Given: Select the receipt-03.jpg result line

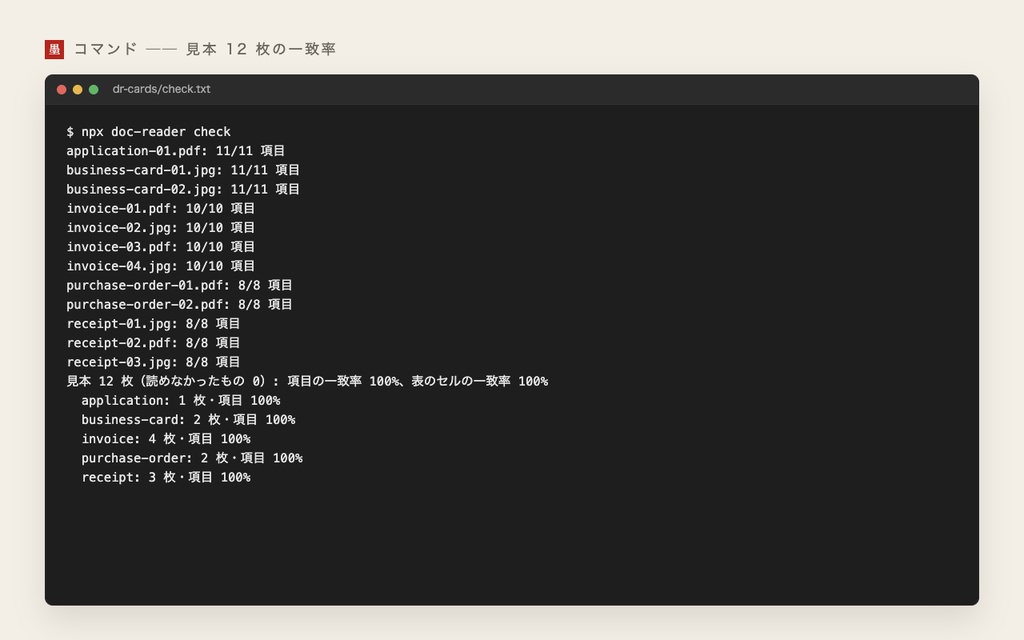Looking at the screenshot, I should click(153, 362).
